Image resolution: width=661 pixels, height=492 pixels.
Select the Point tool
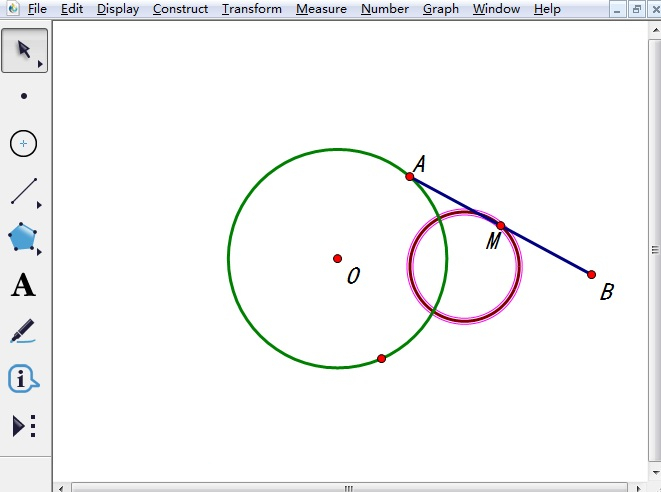click(24, 97)
